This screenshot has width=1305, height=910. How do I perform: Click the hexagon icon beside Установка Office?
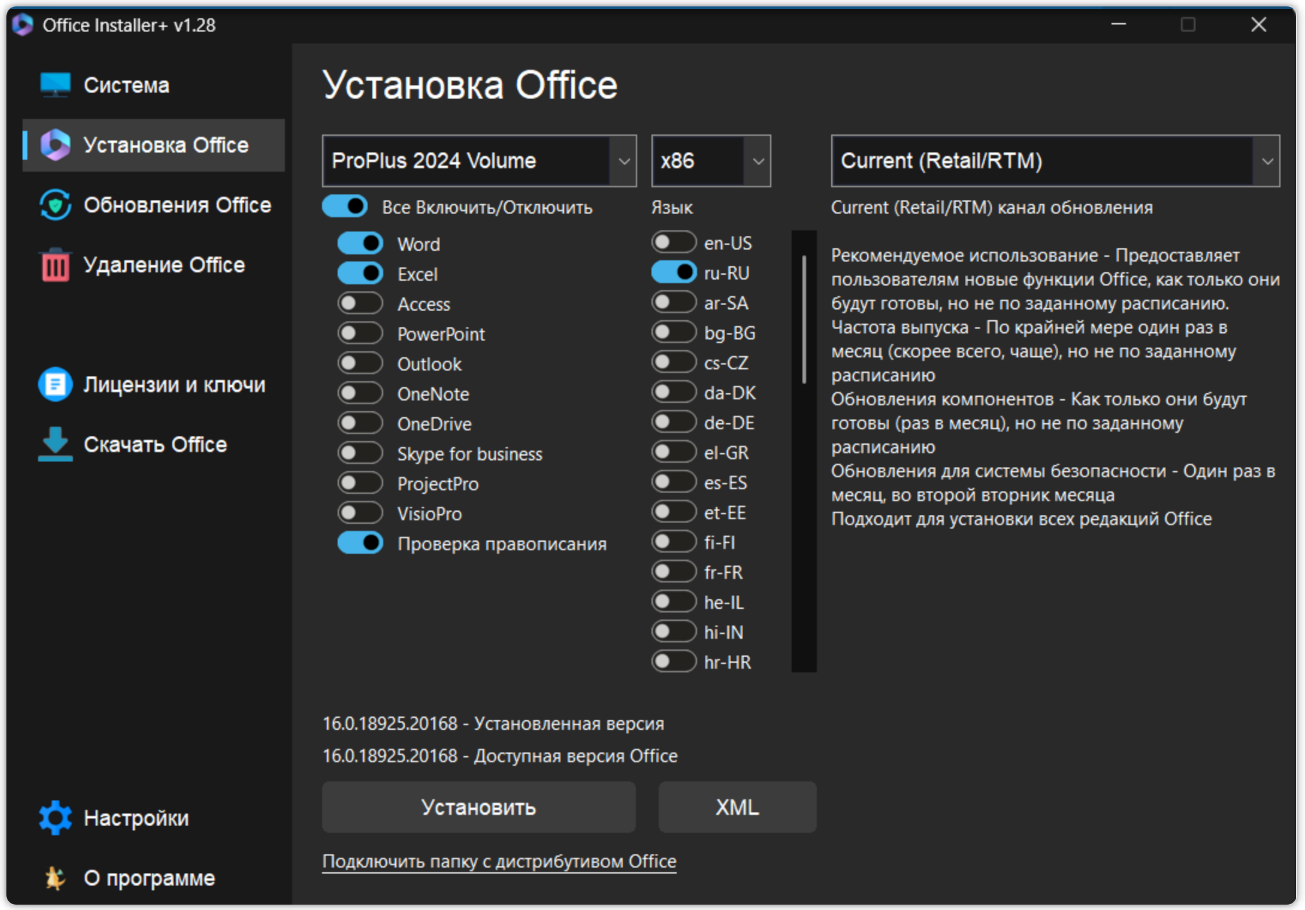(55, 145)
